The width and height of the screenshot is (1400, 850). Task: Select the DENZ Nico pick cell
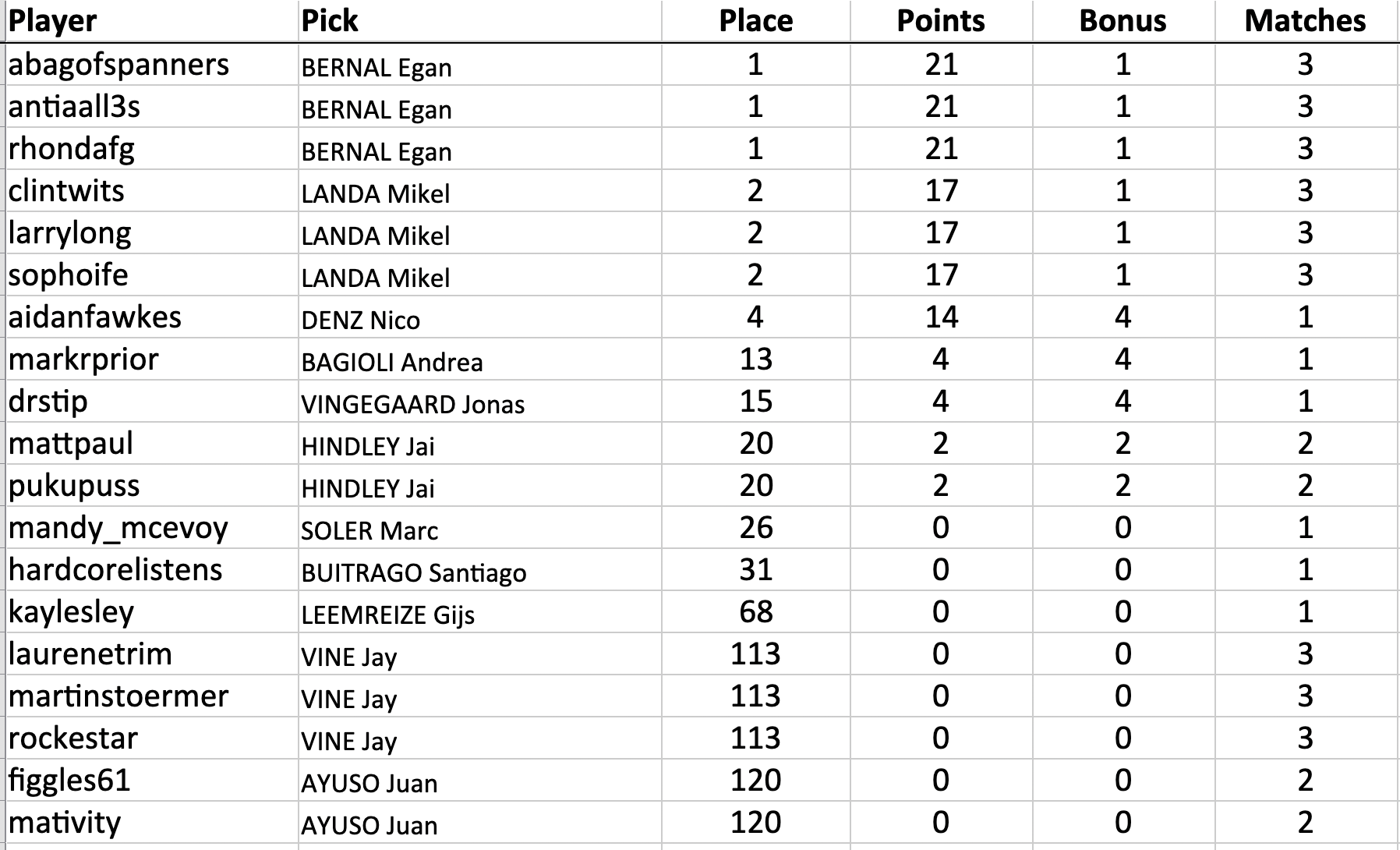pyautogui.click(x=361, y=319)
